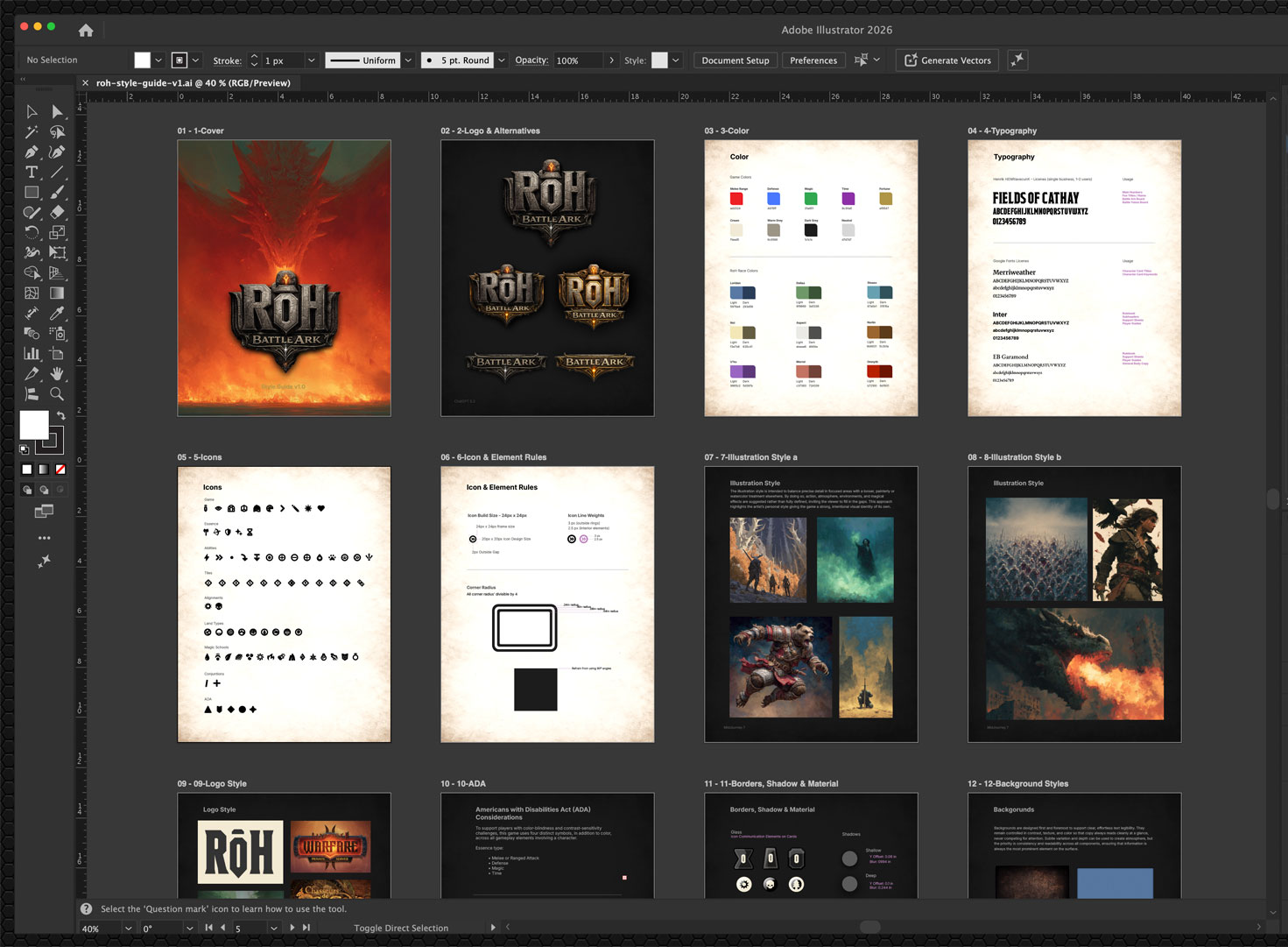Select the Paintbrush tool
1288x947 pixels.
point(57,192)
